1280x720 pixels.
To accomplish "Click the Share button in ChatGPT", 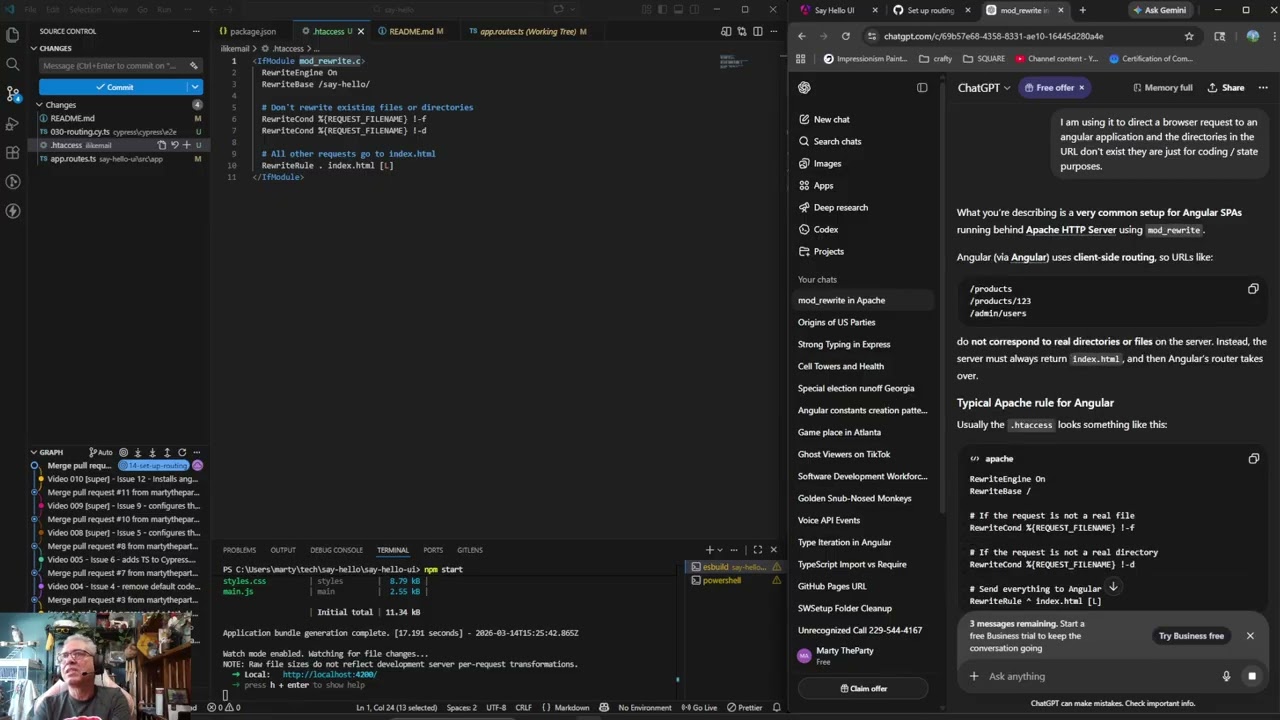I will pos(1226,88).
